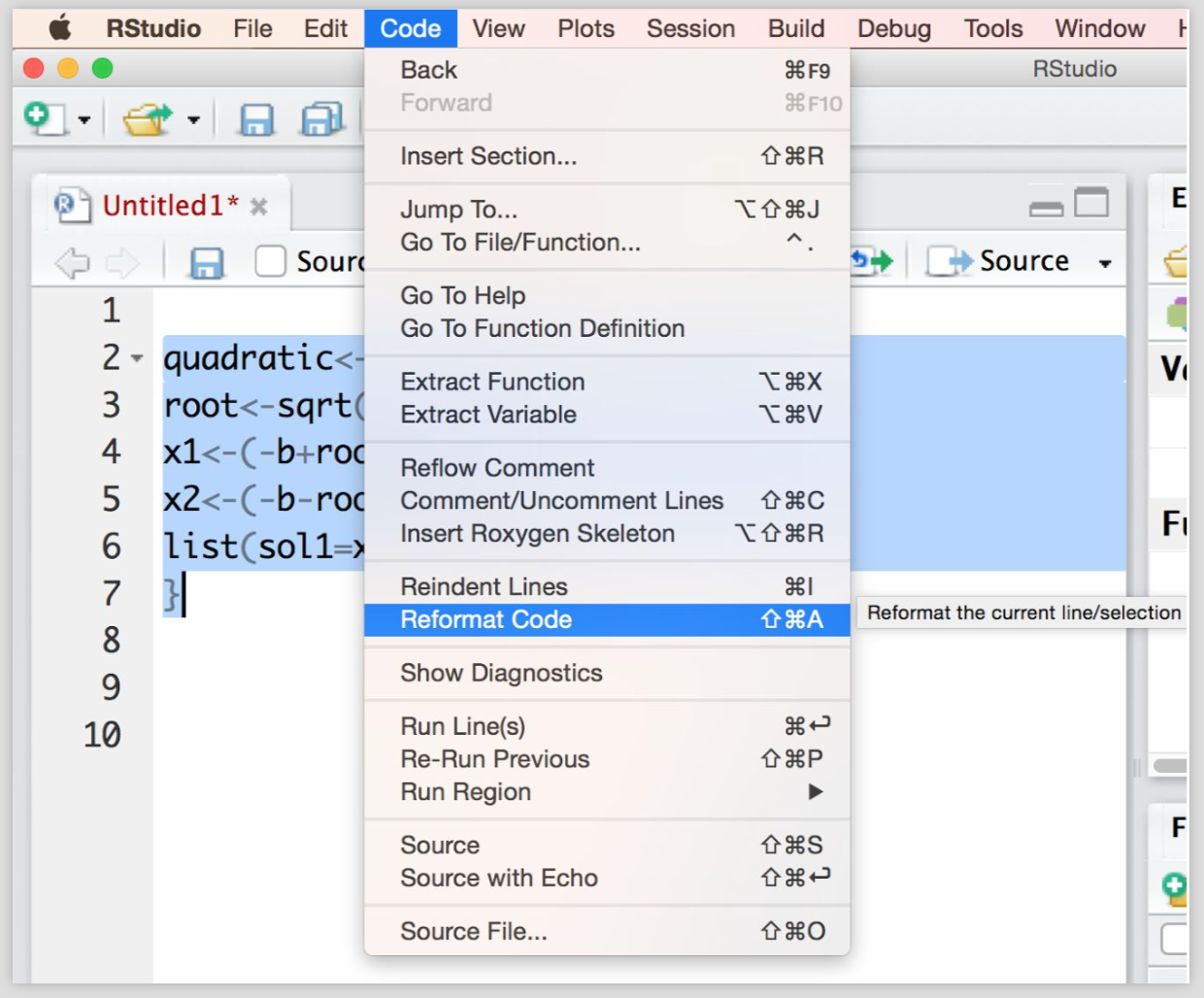Open the Source button dropdown arrow
This screenshot has width=1204, height=998.
click(x=1105, y=263)
